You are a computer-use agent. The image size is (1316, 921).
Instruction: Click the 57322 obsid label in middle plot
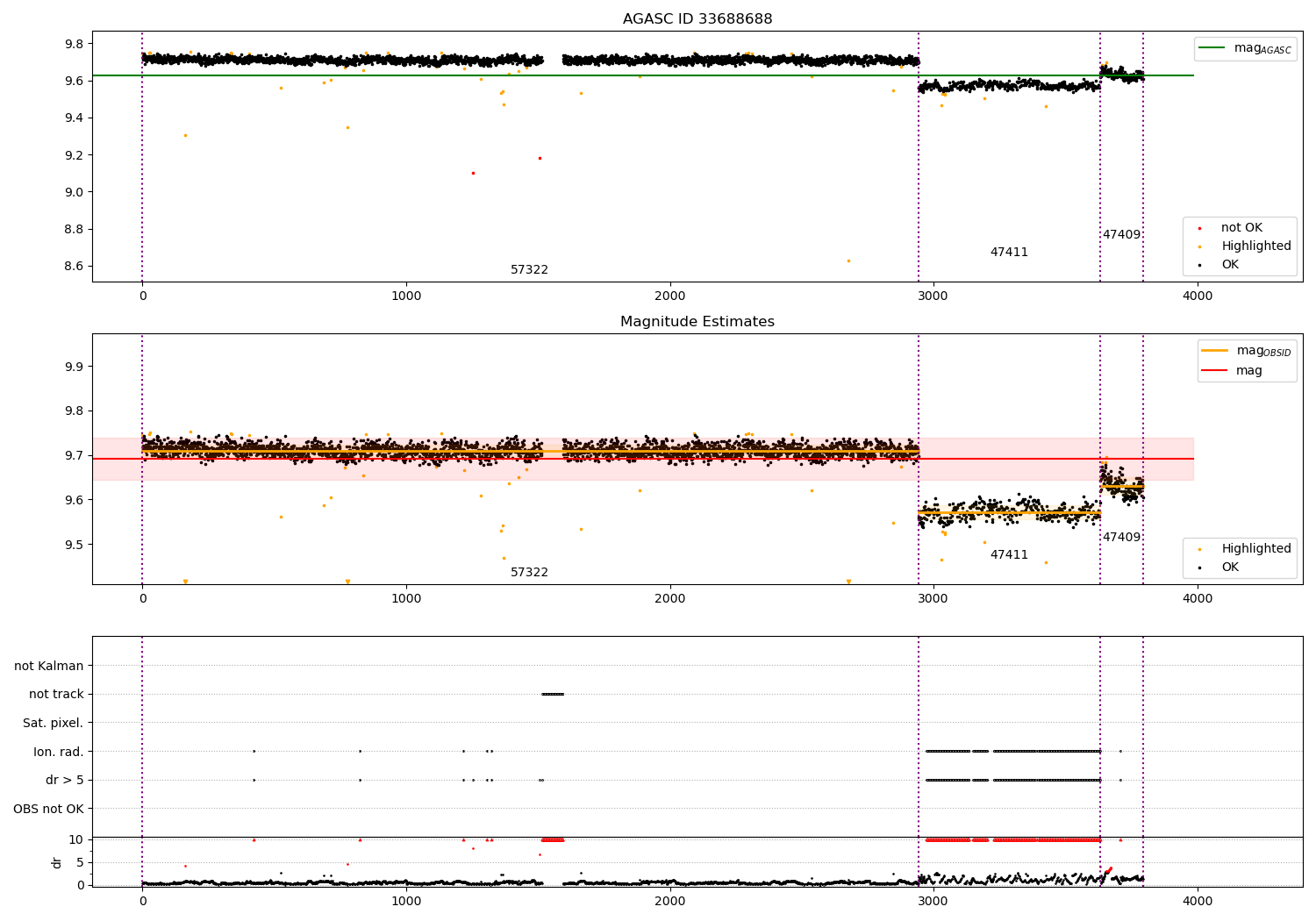point(530,573)
